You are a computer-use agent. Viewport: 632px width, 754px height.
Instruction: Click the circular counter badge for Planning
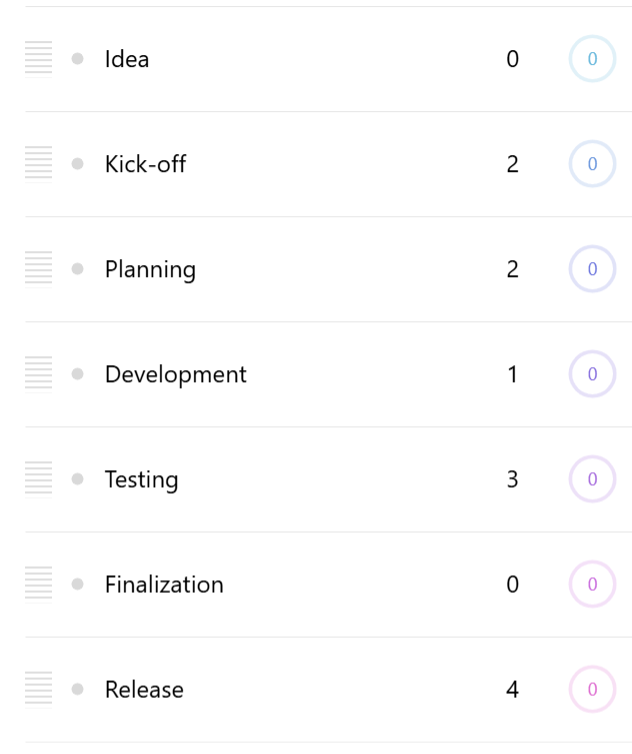coord(592,269)
